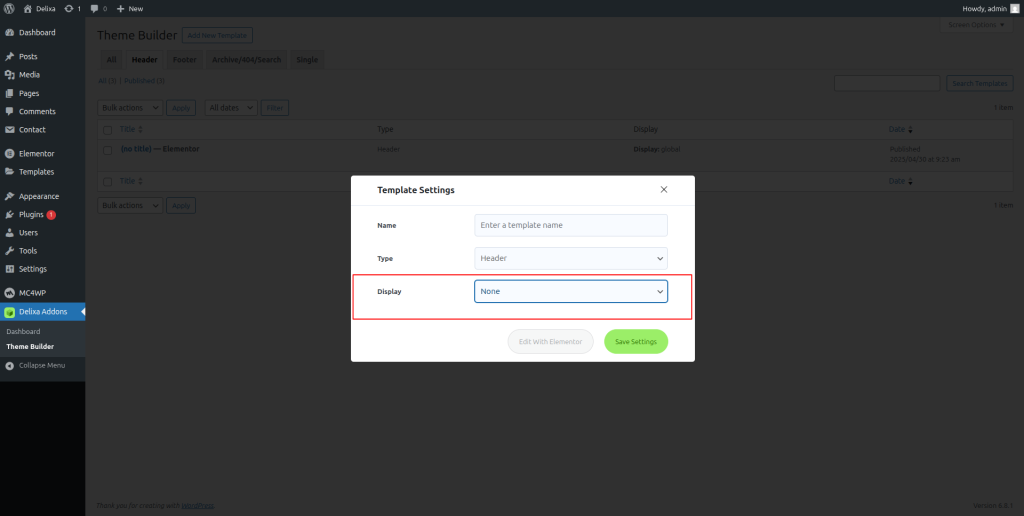Viewport: 1024px width, 516px height.
Task: Open the All dates filter dropdown
Action: pyautogui.click(x=231, y=108)
